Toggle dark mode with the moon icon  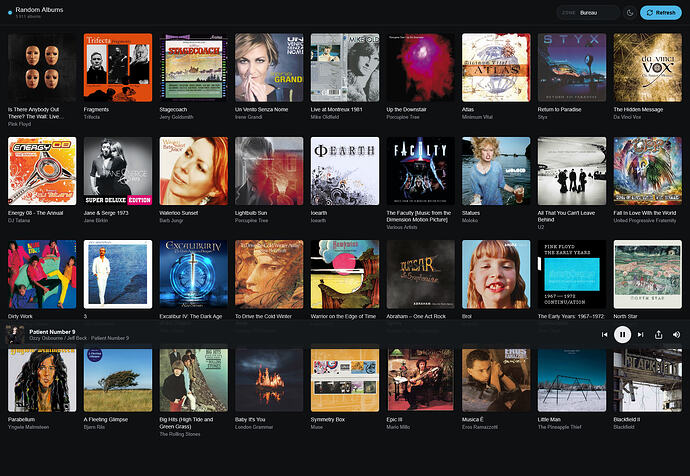click(x=630, y=13)
